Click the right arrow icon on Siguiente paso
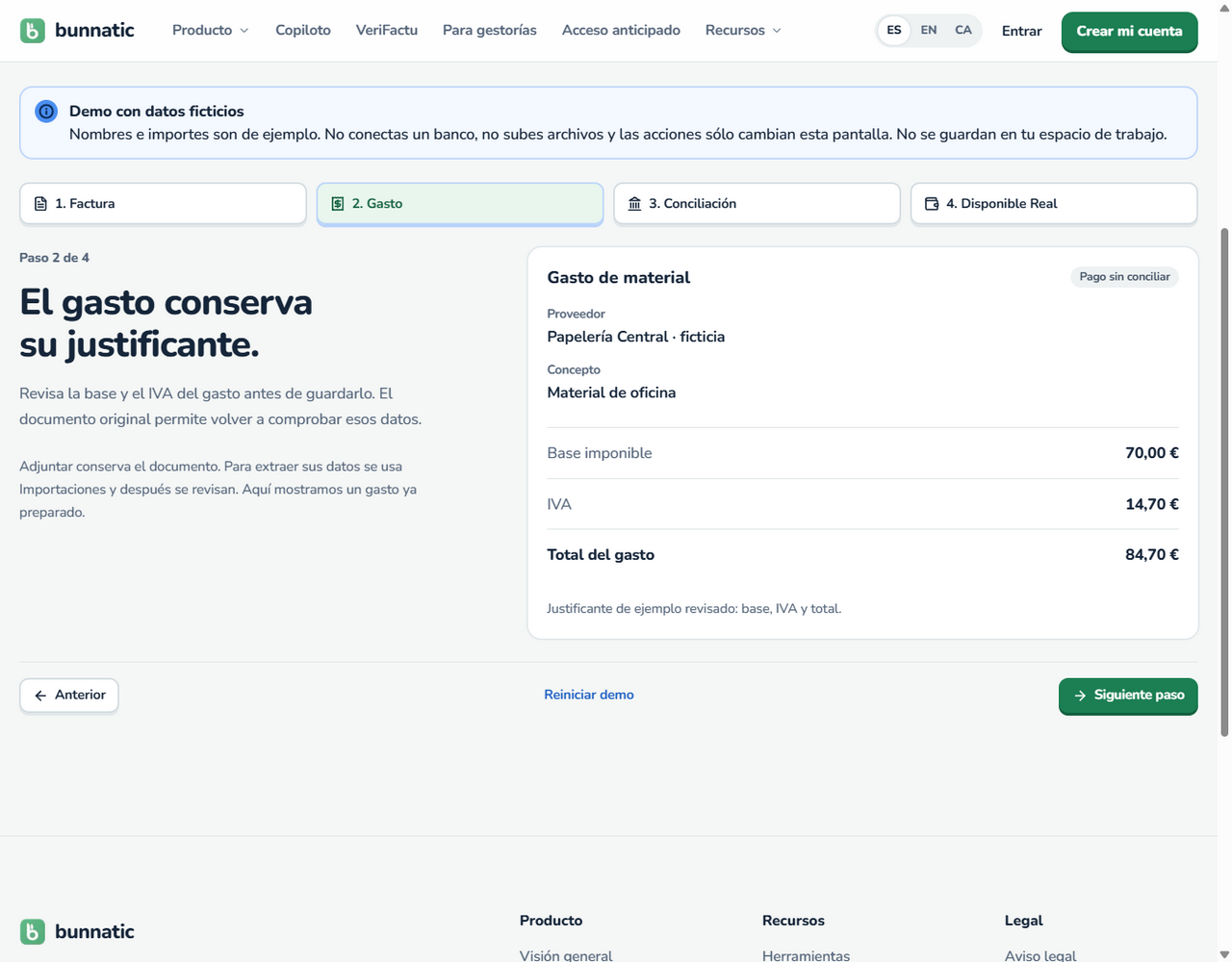The width and height of the screenshot is (1232, 962). tap(1080, 696)
